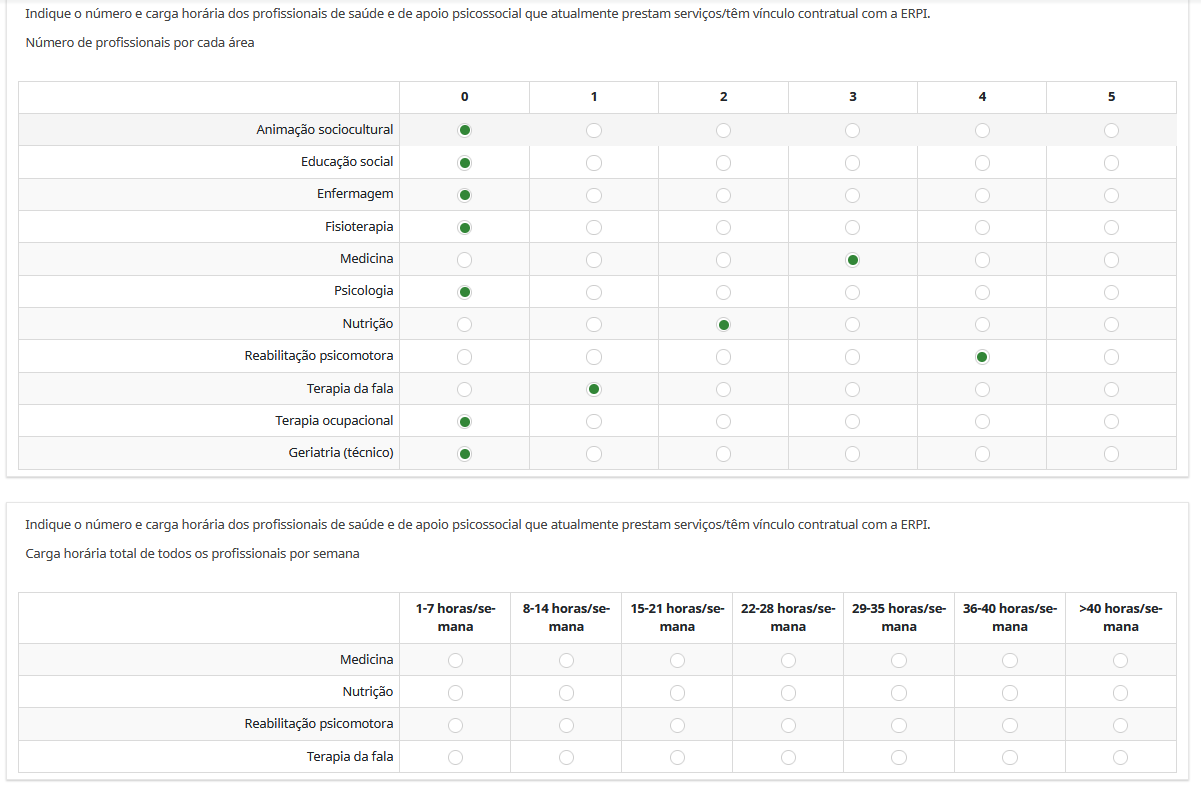Set Medicina count to 0
Image resolution: width=1201 pixels, height=807 pixels.
464,260
